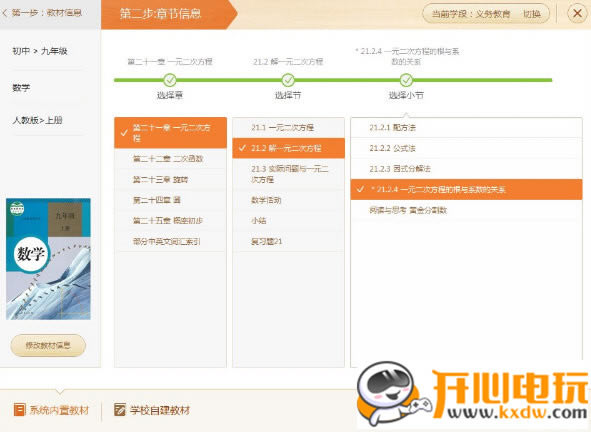Select subsection 21.2.2 公式法
Viewport: 591px width, 432px height.
click(466, 148)
